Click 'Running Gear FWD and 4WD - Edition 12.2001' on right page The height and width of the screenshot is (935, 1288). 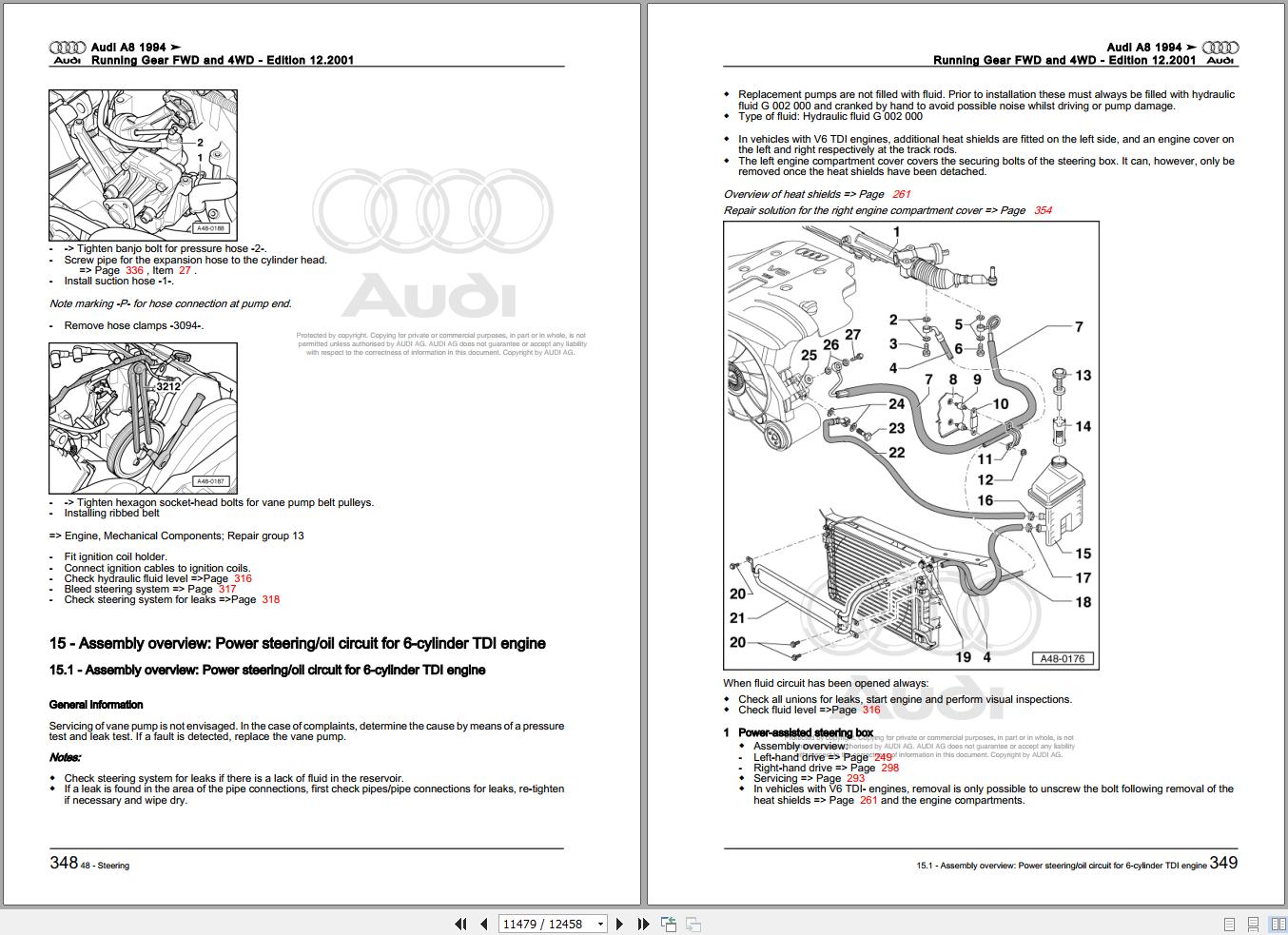point(1064,60)
